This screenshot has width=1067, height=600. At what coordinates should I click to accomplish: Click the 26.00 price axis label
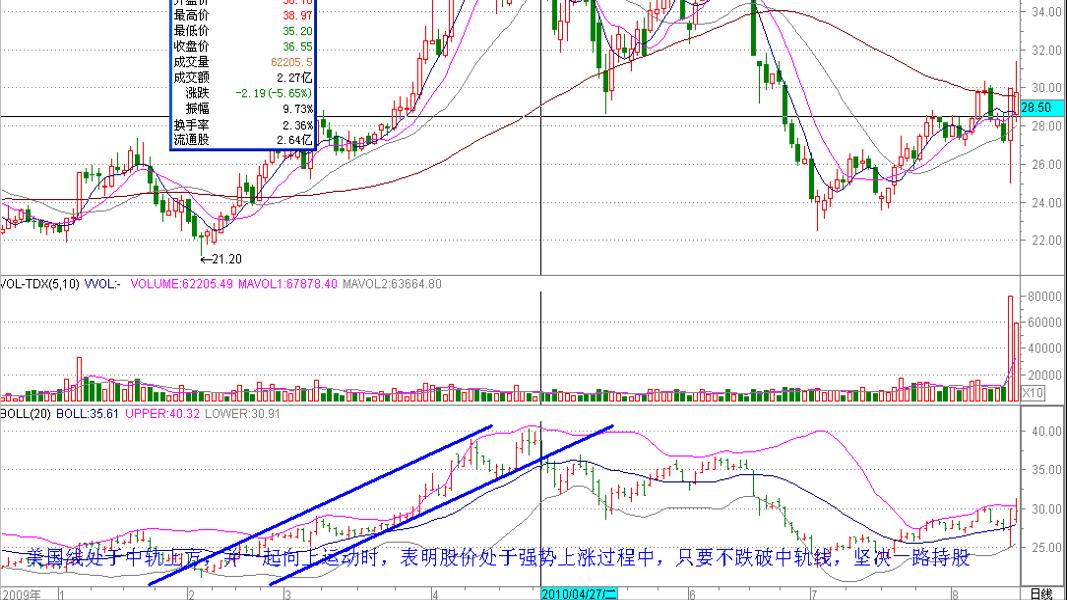pyautogui.click(x=1047, y=164)
